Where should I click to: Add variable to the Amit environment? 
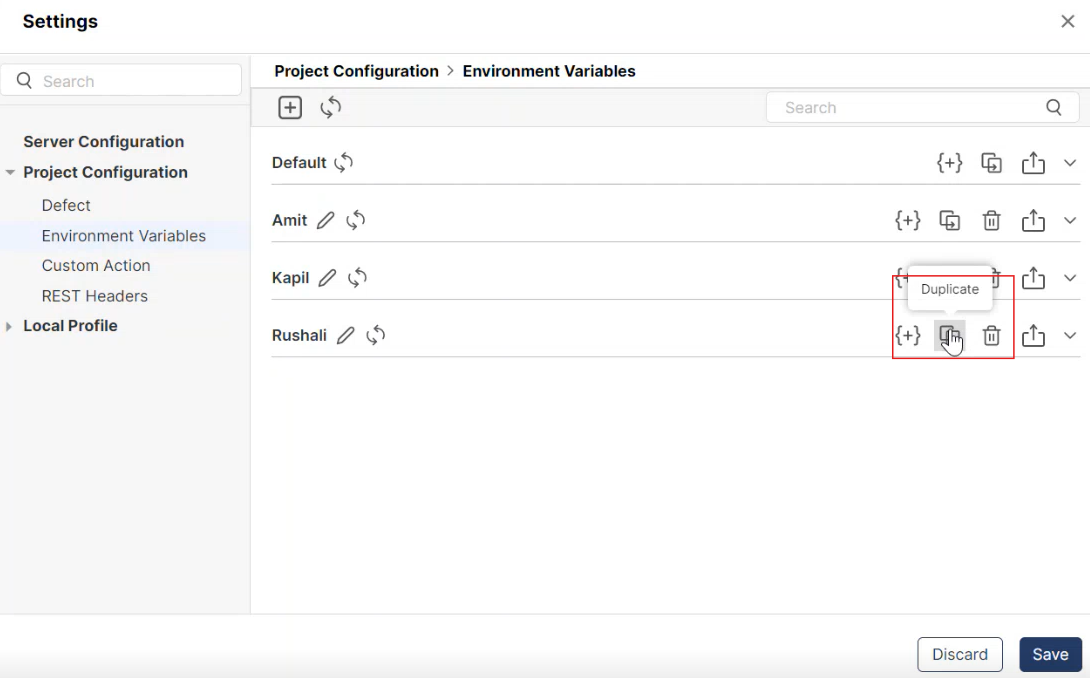[908, 220]
